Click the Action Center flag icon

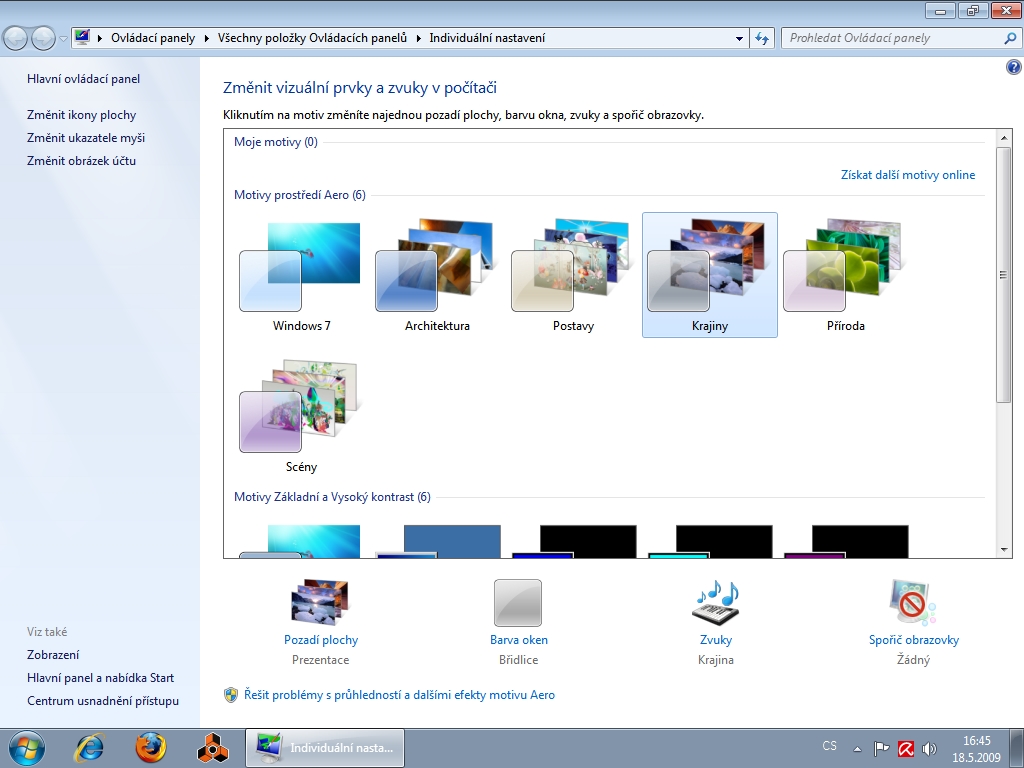coord(882,748)
